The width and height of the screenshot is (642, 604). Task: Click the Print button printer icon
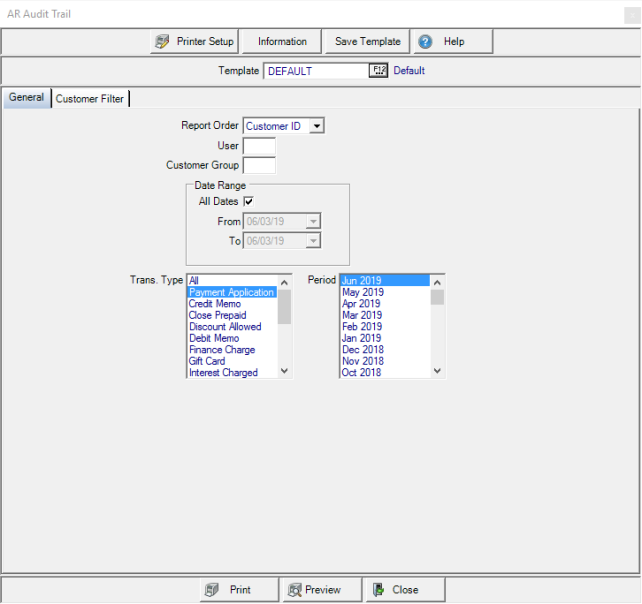tap(210, 590)
